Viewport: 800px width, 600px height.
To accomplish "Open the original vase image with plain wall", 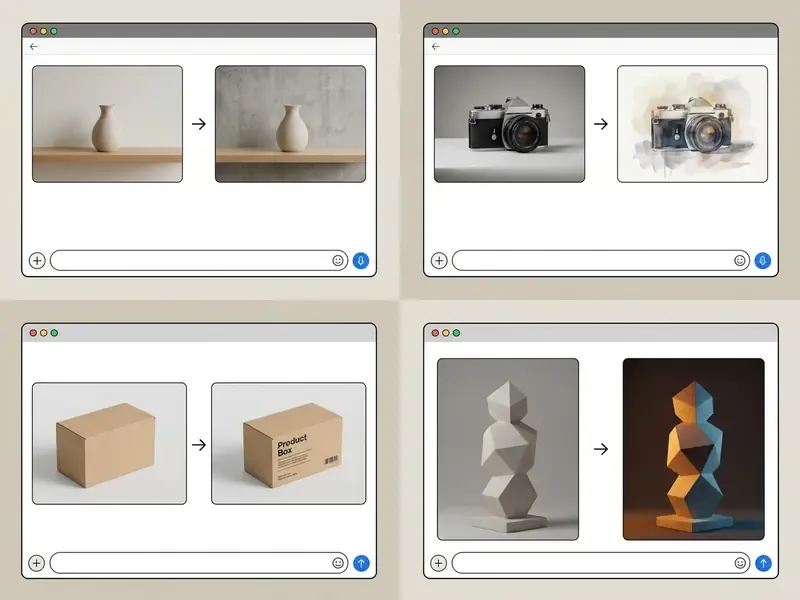I will pos(107,124).
